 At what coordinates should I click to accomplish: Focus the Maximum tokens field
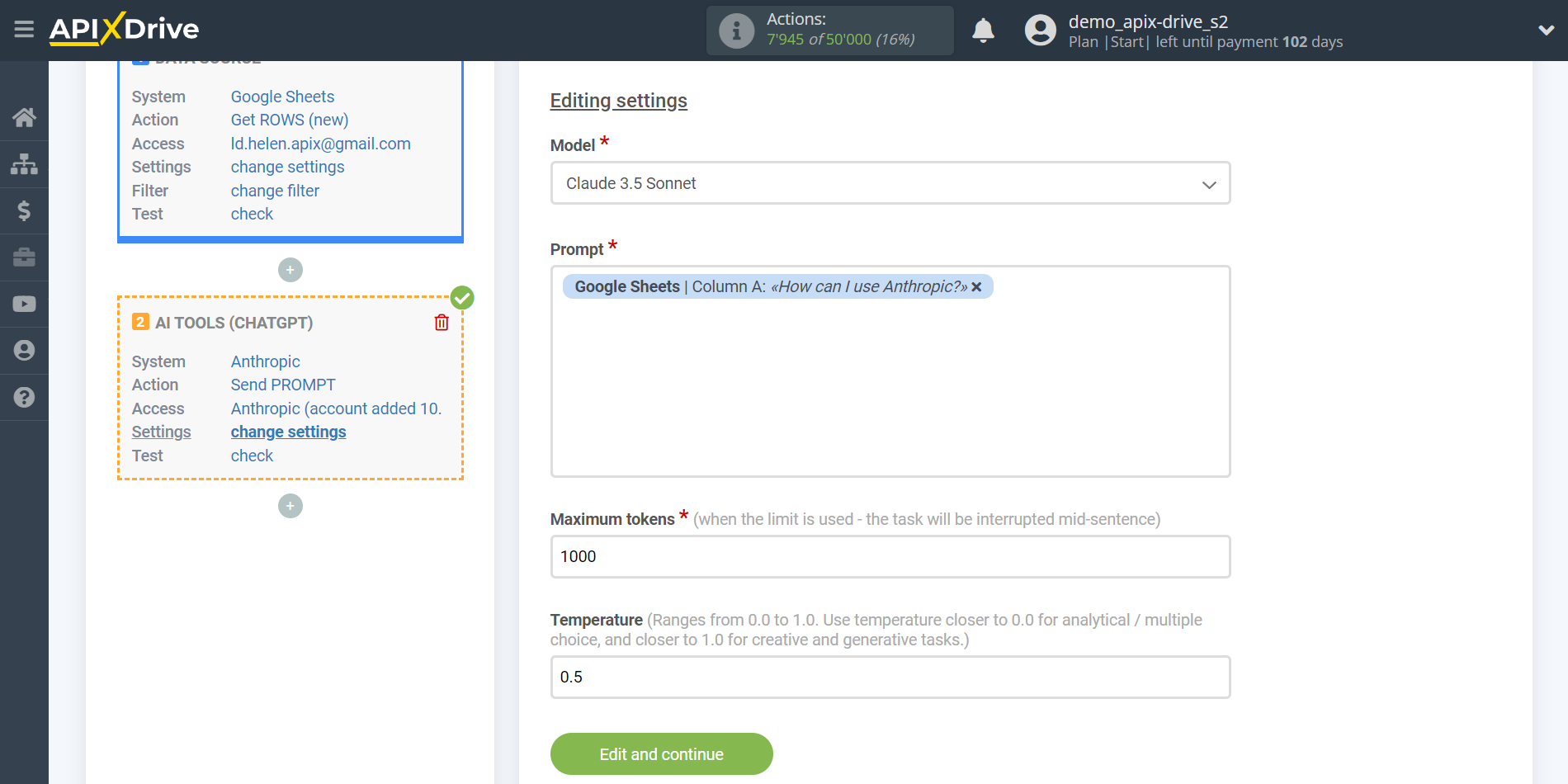(x=890, y=556)
